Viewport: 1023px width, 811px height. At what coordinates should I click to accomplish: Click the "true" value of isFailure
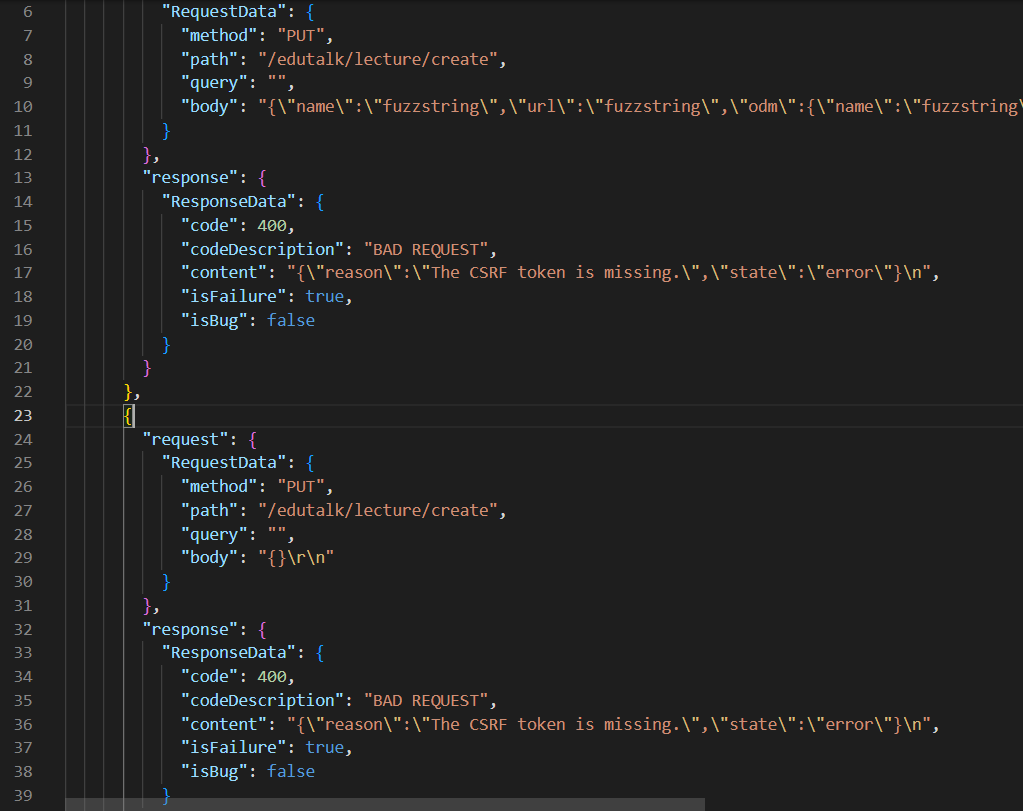coord(323,295)
